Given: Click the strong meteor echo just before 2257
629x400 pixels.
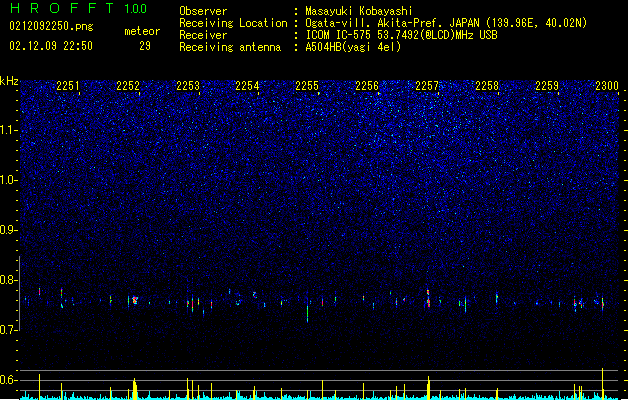Looking at the screenshot, I should coord(428,298).
